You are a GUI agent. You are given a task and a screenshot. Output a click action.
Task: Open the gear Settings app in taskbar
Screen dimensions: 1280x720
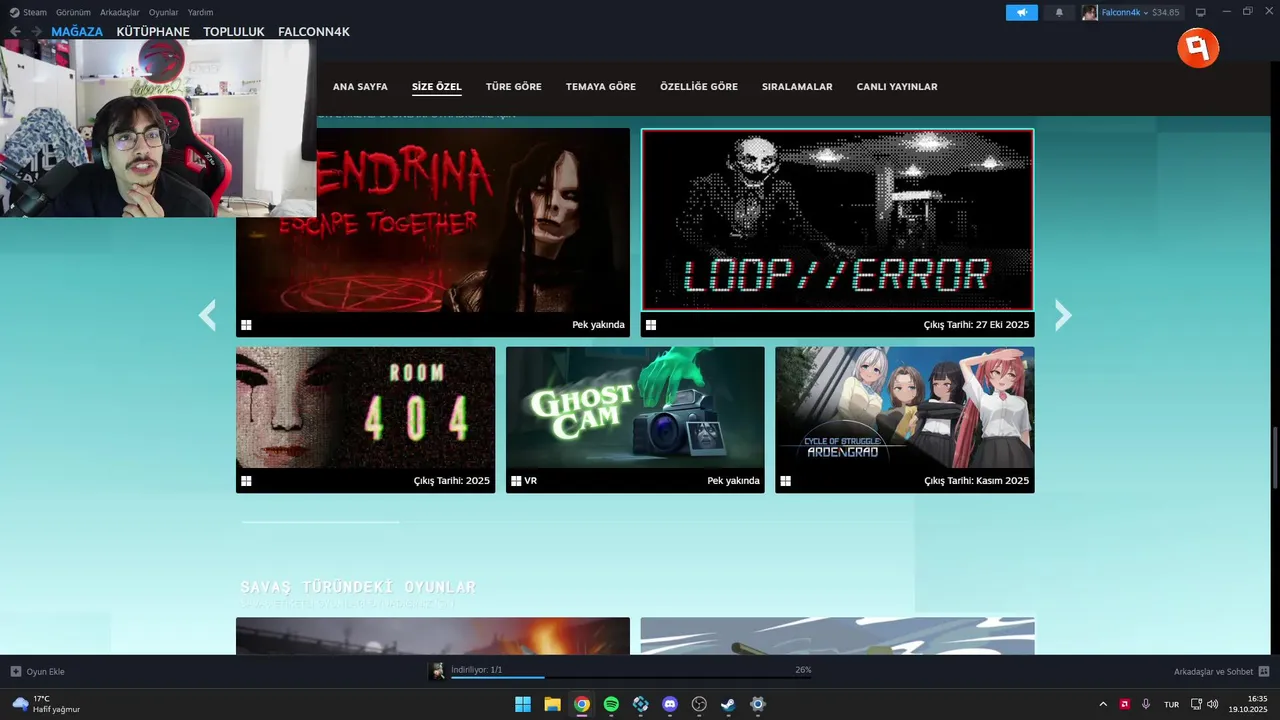coord(758,704)
